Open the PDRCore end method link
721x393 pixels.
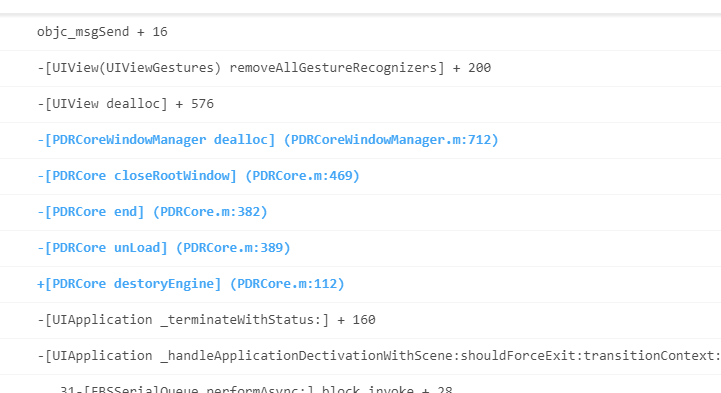[x=91, y=212]
